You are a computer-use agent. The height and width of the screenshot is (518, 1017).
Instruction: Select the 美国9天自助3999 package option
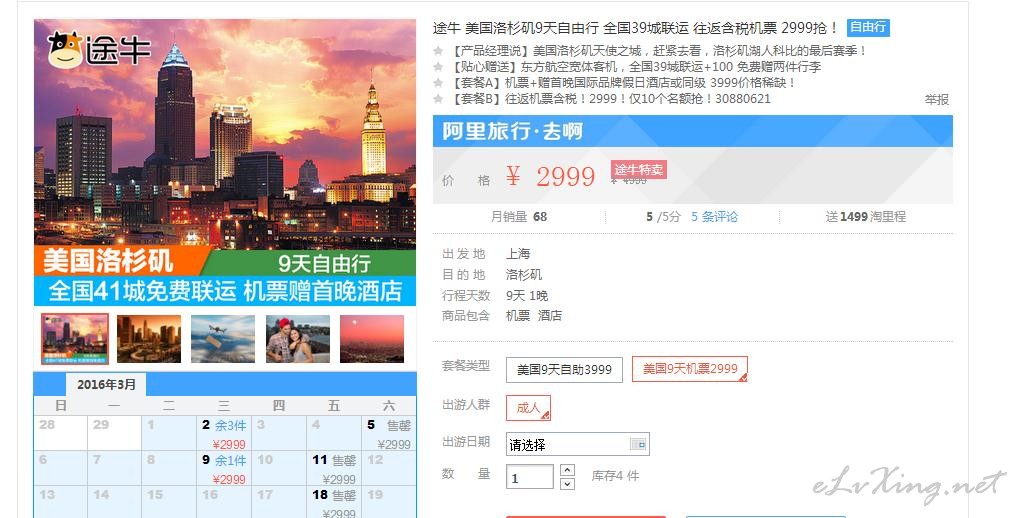pos(564,370)
